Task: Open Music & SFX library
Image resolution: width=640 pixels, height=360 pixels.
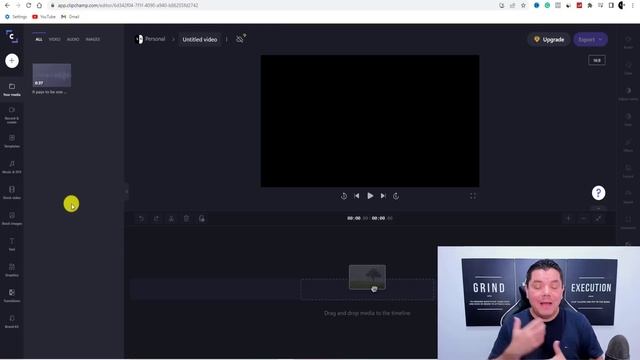Action: coord(12,167)
